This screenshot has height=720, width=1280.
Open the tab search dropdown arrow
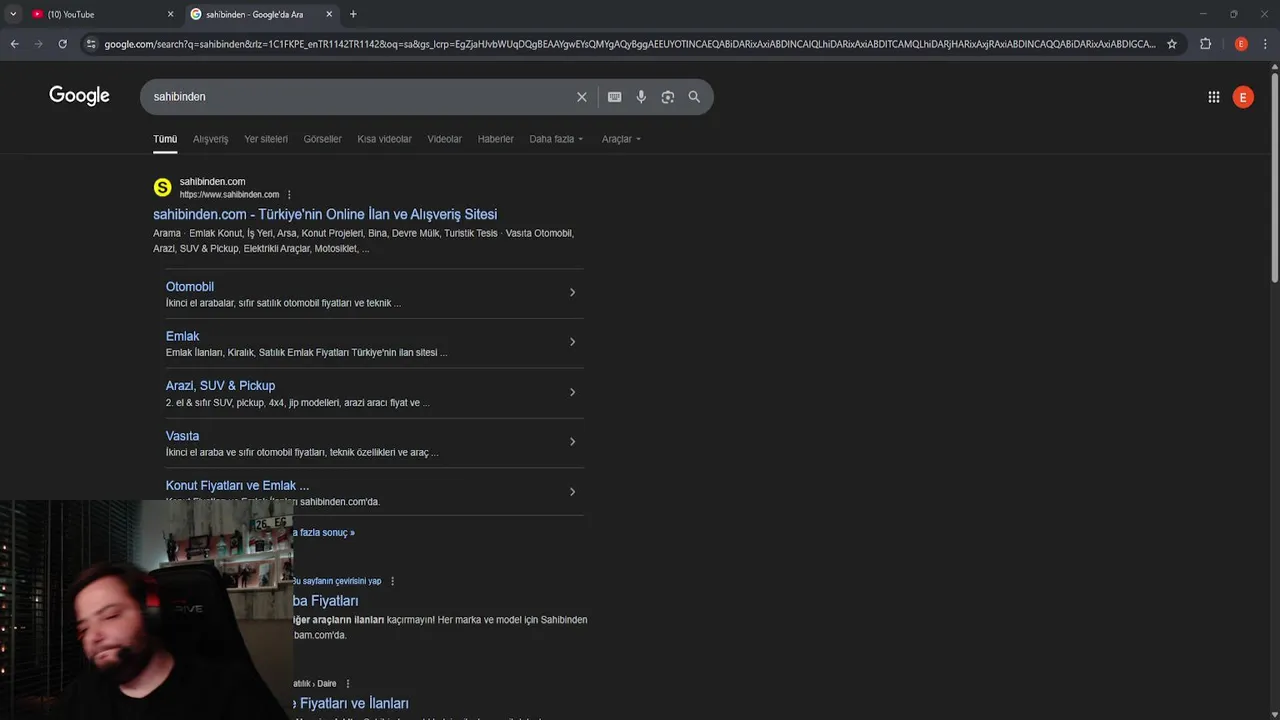(13, 14)
